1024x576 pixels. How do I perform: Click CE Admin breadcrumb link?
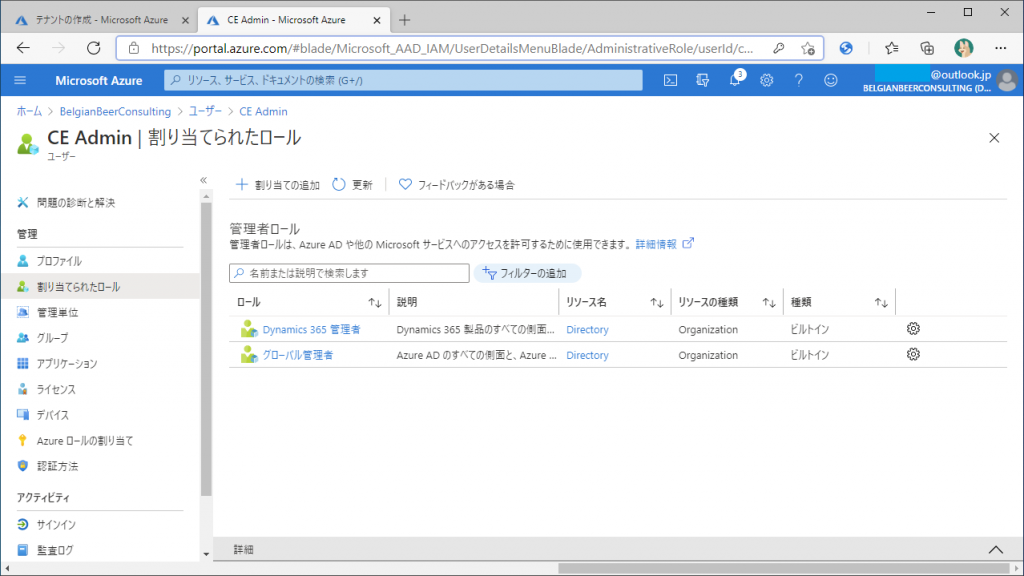click(x=263, y=111)
